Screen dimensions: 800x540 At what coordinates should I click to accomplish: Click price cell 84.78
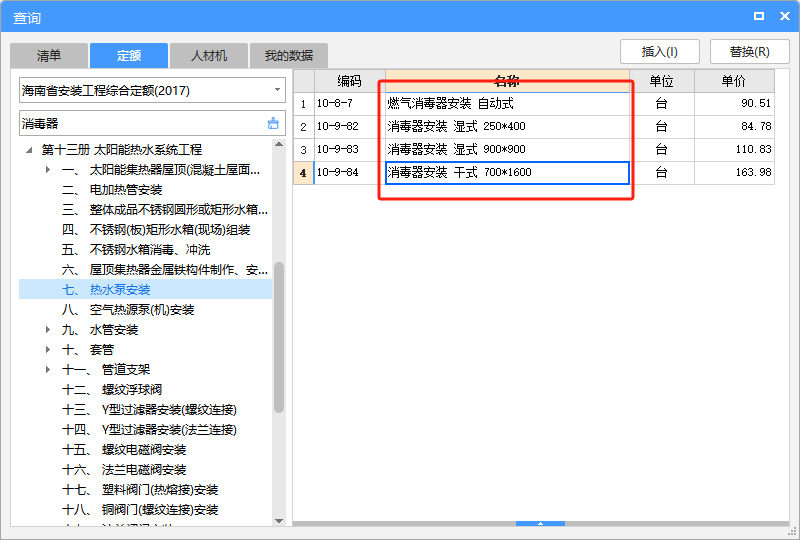734,127
